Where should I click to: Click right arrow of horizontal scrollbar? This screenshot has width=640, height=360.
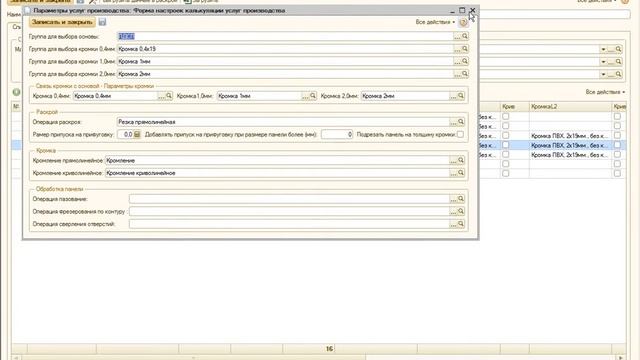pyautogui.click(x=621, y=358)
